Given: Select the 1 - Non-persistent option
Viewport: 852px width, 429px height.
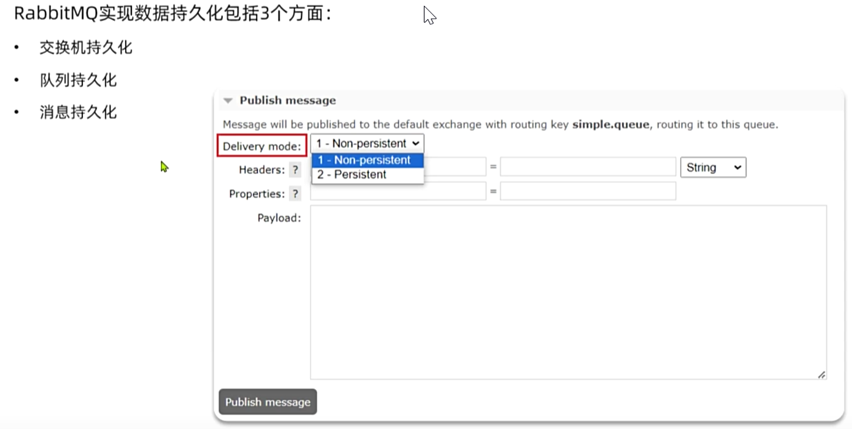Looking at the screenshot, I should [x=367, y=160].
